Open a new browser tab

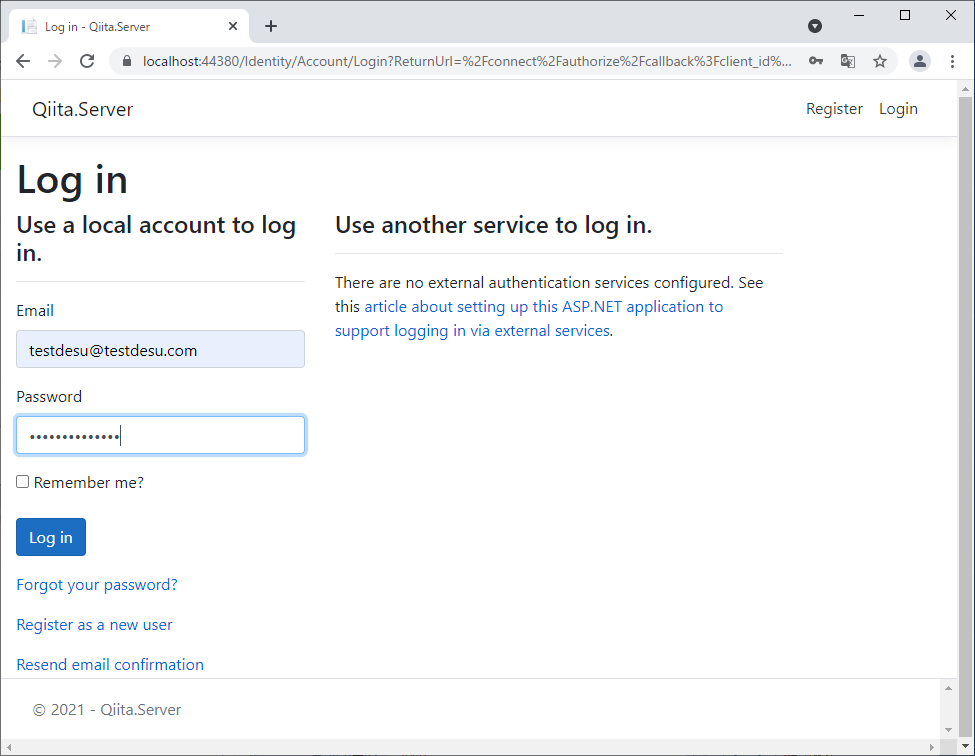270,26
